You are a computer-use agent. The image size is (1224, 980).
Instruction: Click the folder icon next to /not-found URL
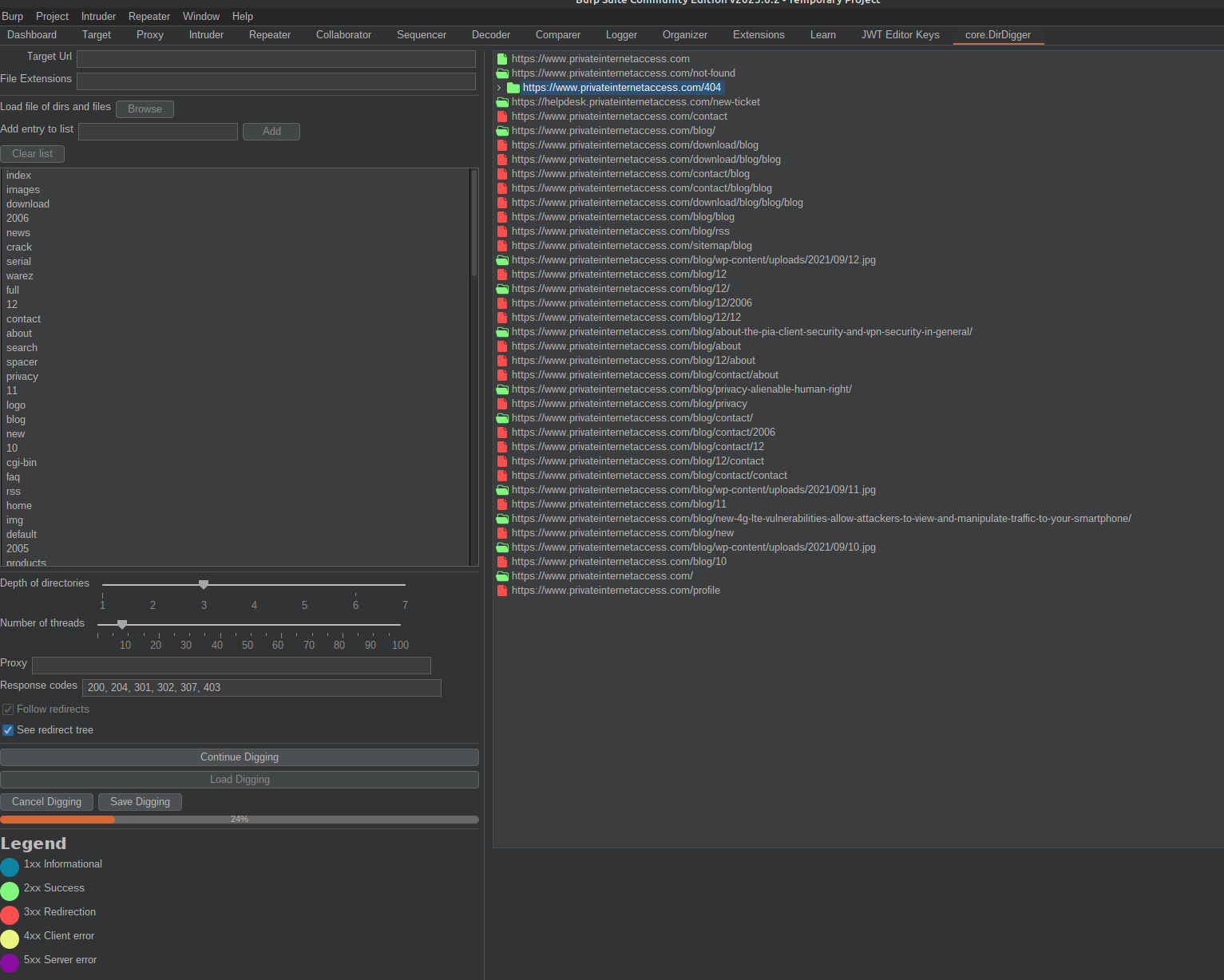pos(502,73)
